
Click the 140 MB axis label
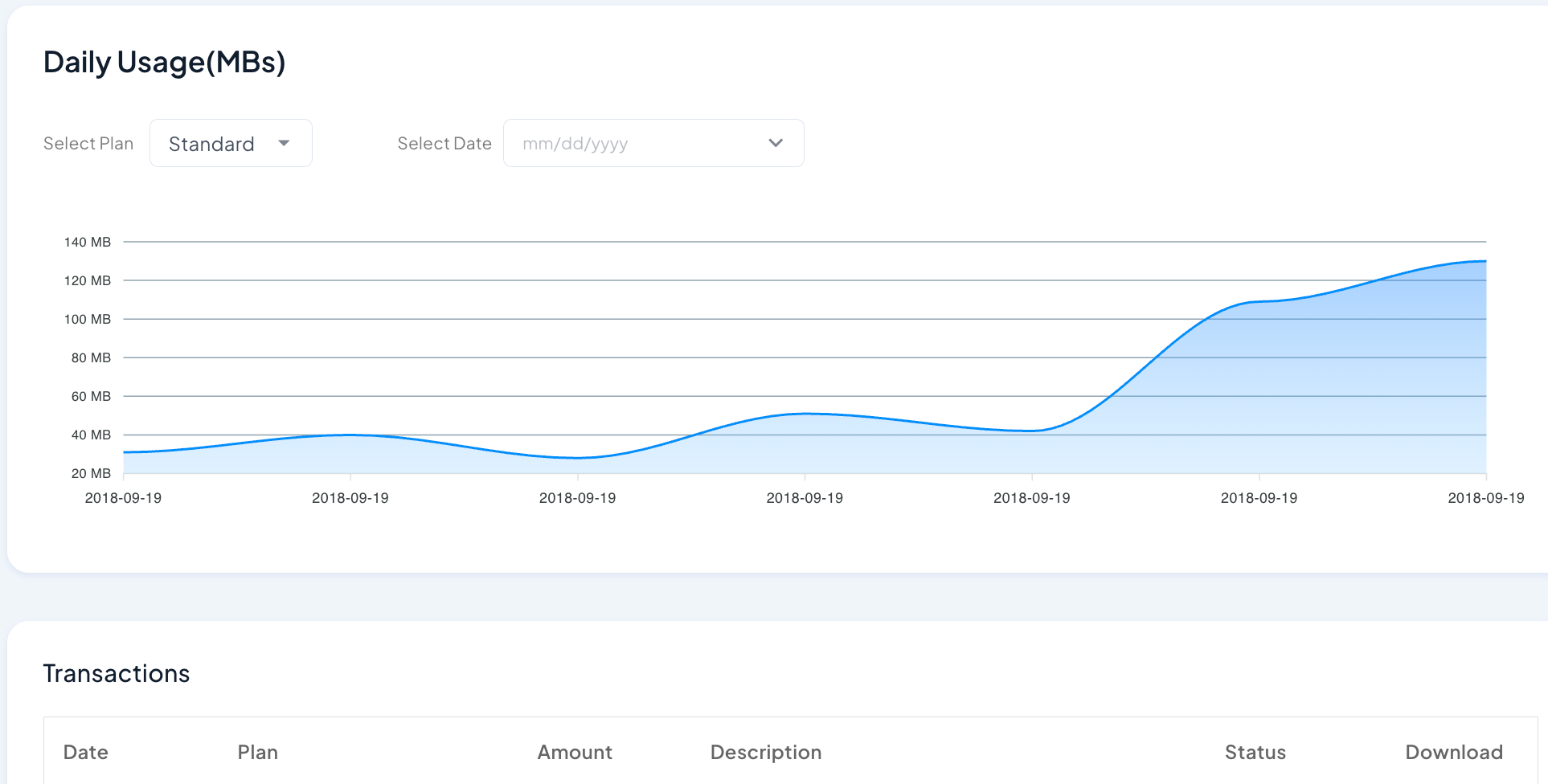(88, 242)
